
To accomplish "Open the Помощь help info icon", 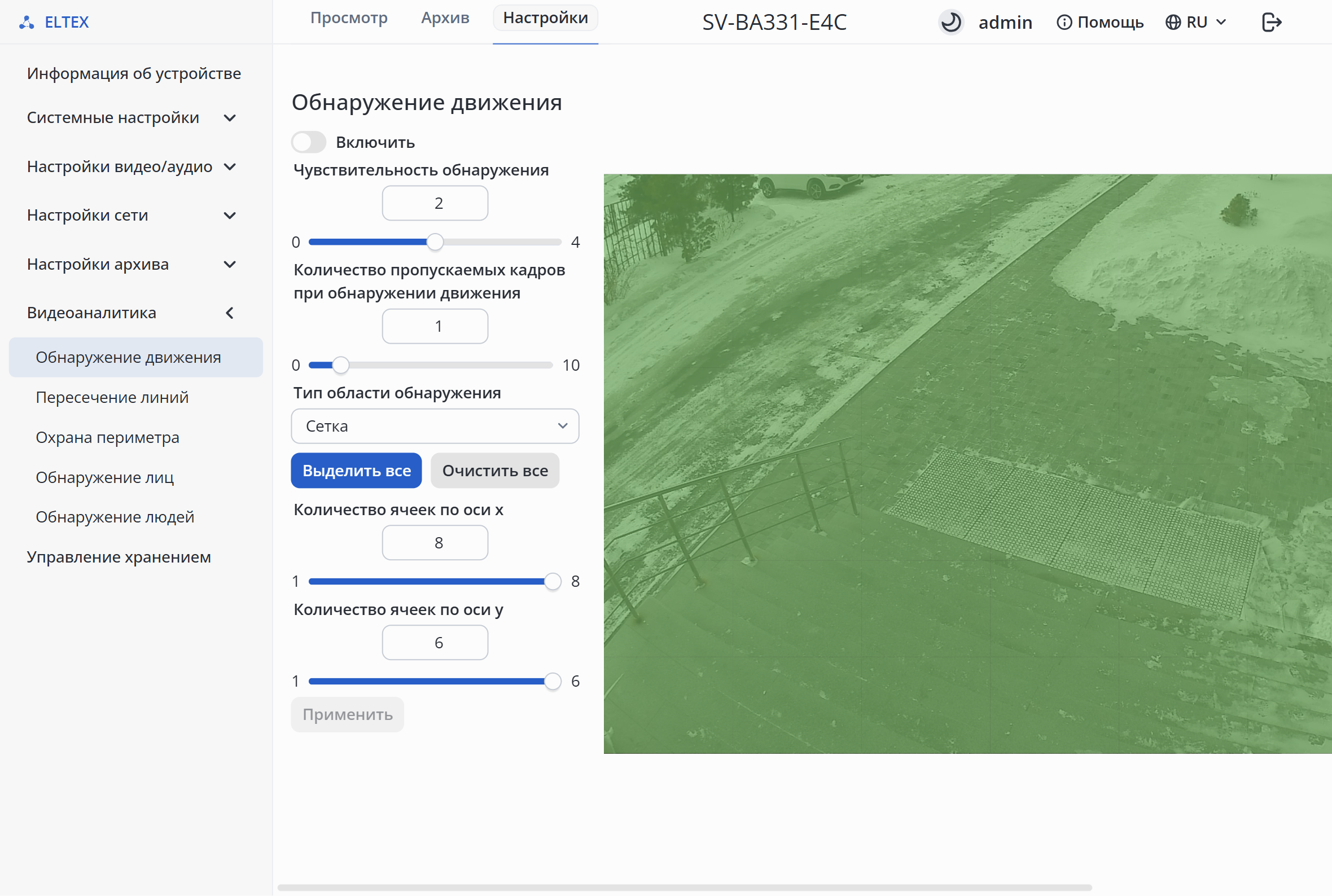I will pos(1064,22).
